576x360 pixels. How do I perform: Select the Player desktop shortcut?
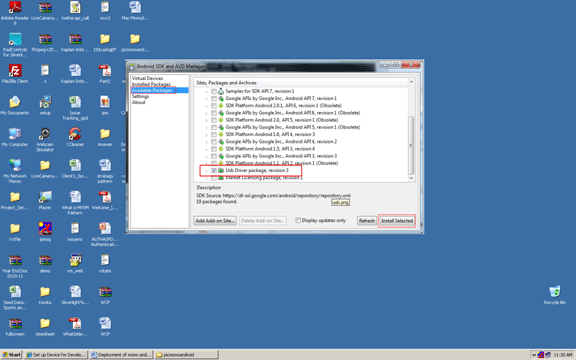coord(45,197)
